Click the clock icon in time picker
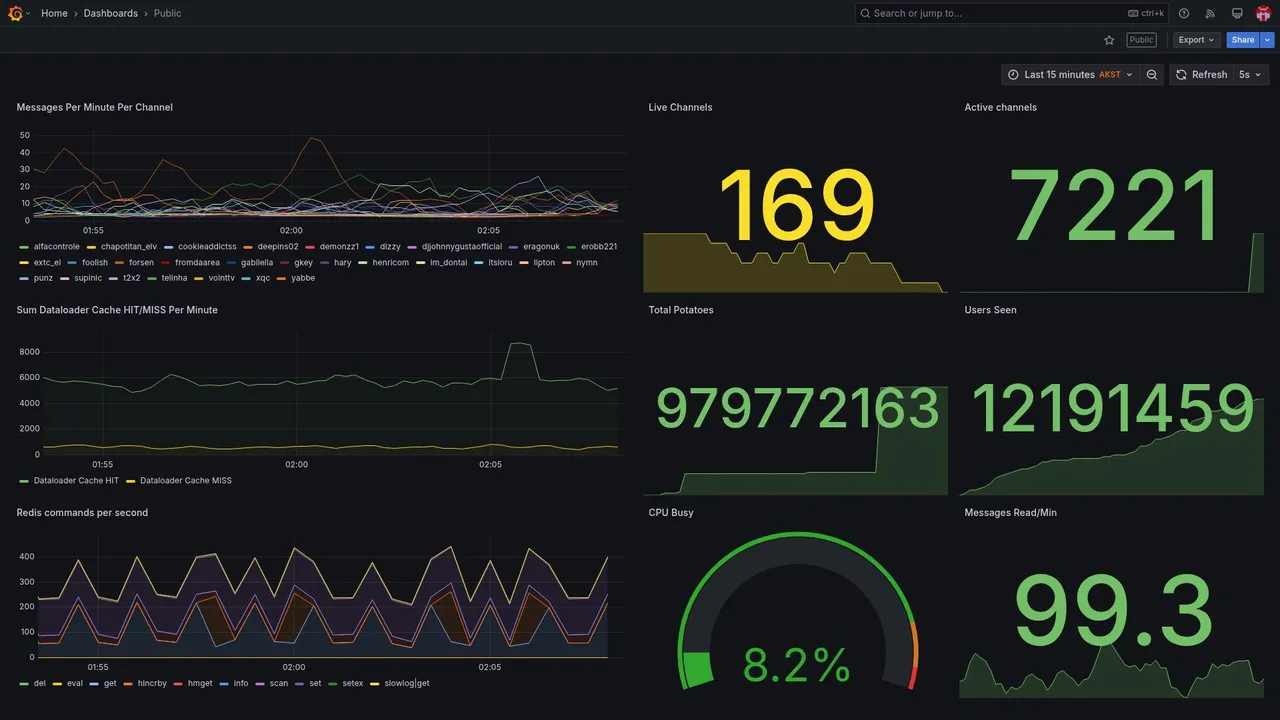The height and width of the screenshot is (720, 1280). (x=1013, y=75)
